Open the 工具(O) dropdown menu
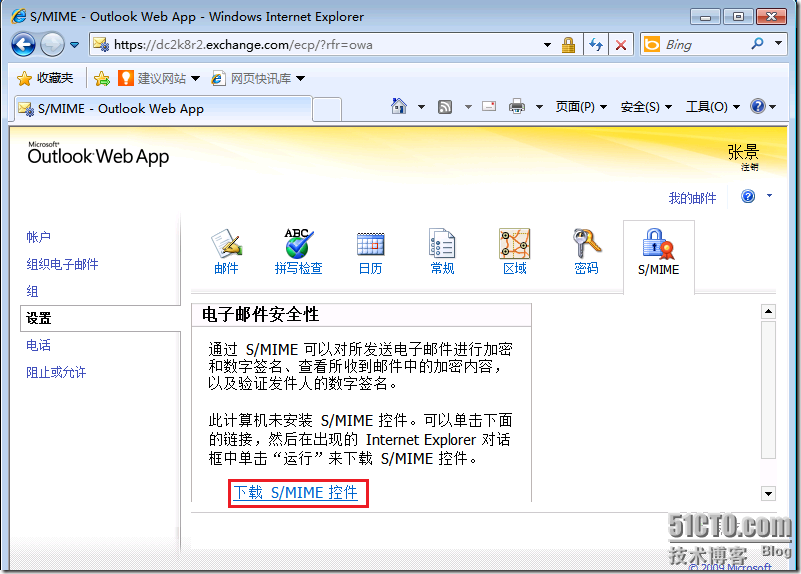Viewport: 801px width, 574px height. (x=713, y=107)
